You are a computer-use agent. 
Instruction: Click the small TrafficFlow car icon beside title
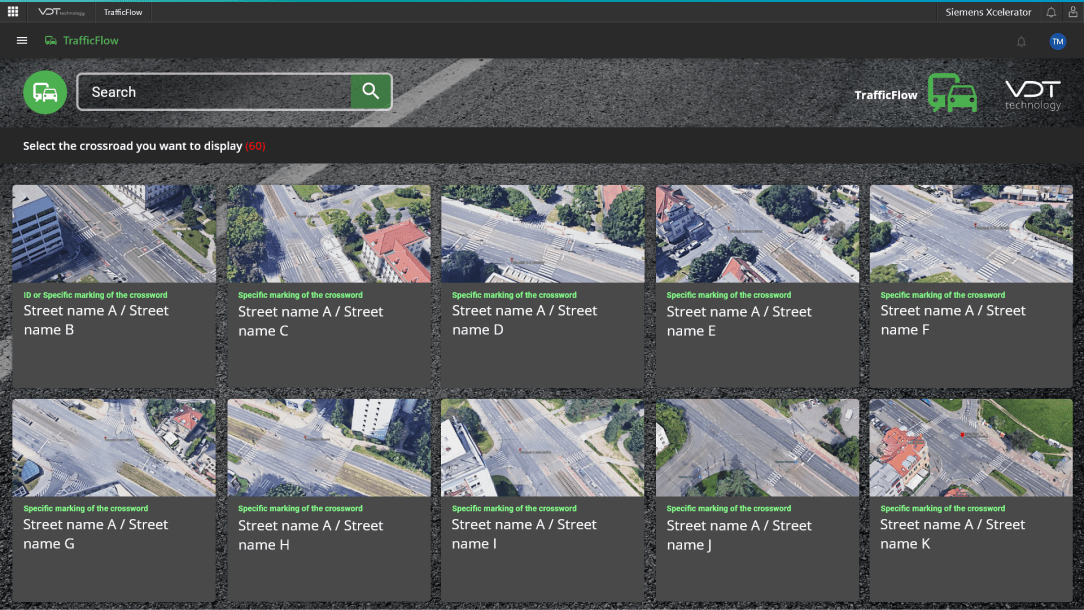tap(50, 41)
